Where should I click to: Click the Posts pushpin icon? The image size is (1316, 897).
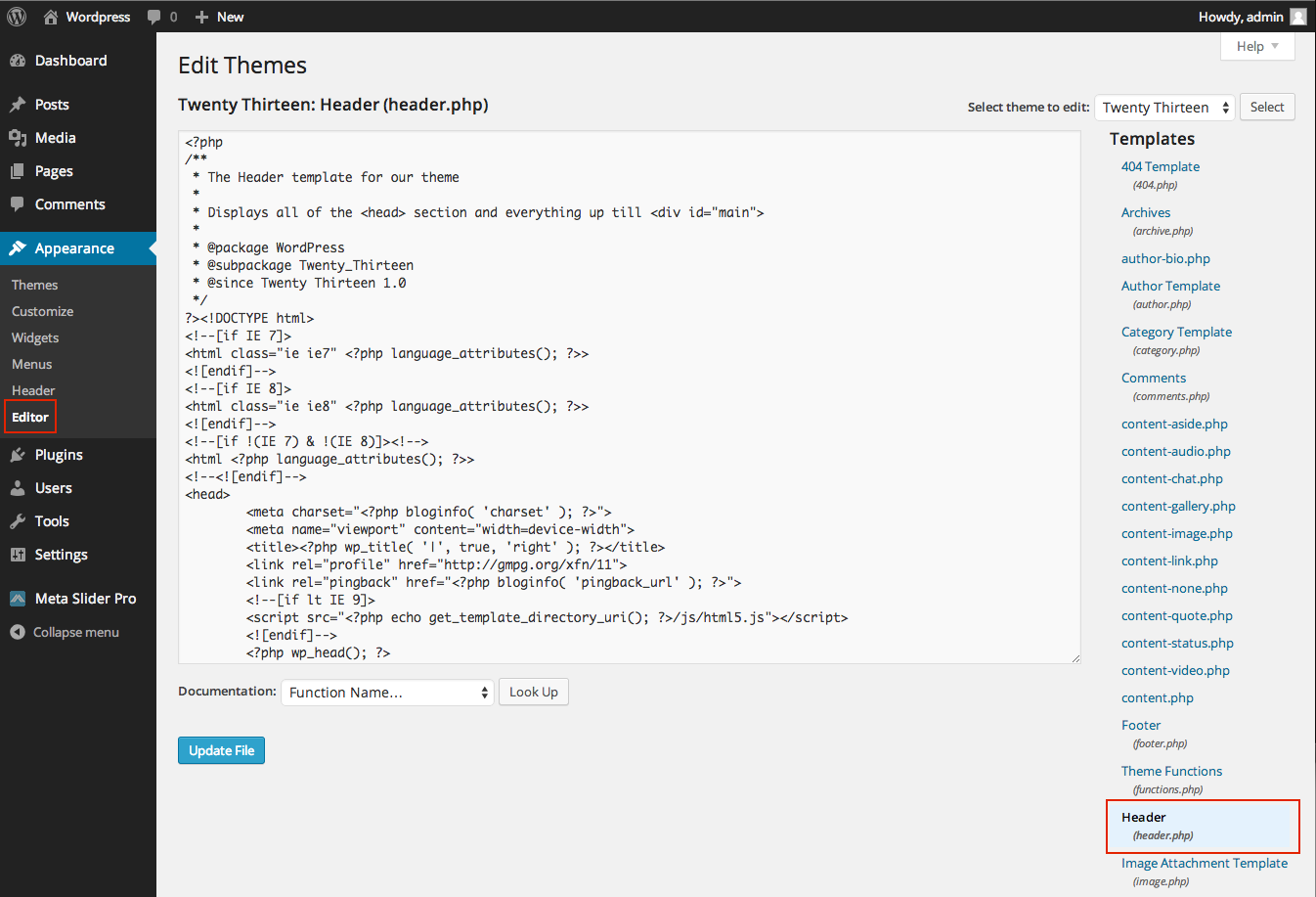[x=18, y=105]
